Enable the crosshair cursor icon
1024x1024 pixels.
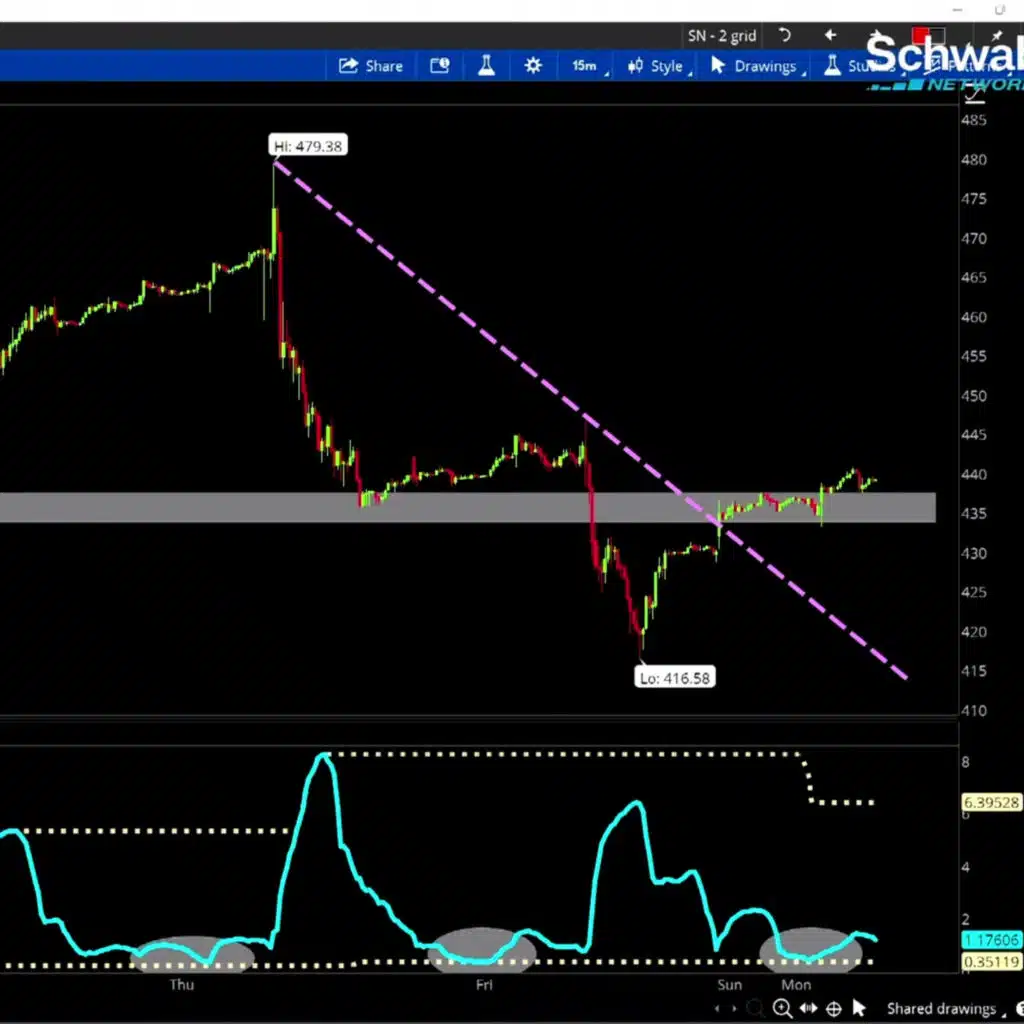point(834,1009)
